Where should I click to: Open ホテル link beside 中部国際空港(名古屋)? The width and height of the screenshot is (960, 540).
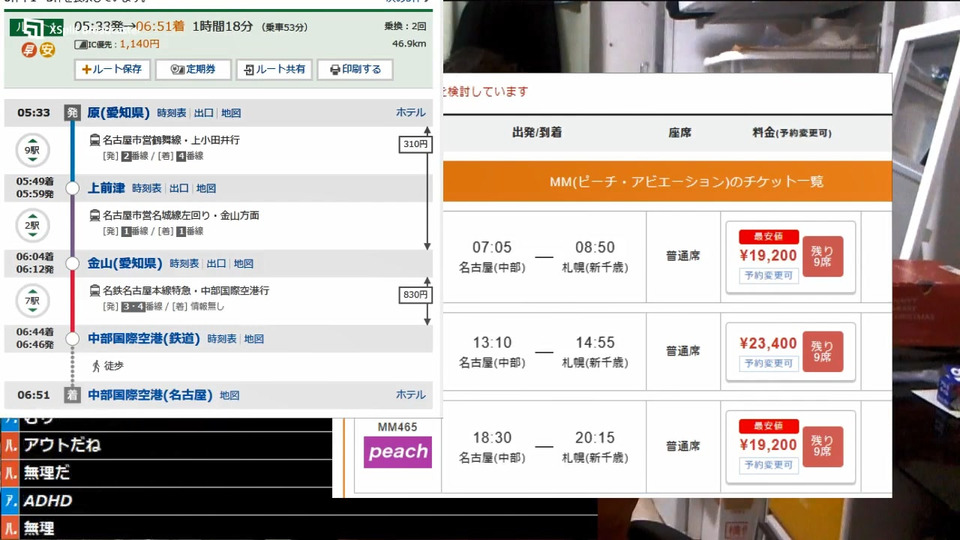411,394
